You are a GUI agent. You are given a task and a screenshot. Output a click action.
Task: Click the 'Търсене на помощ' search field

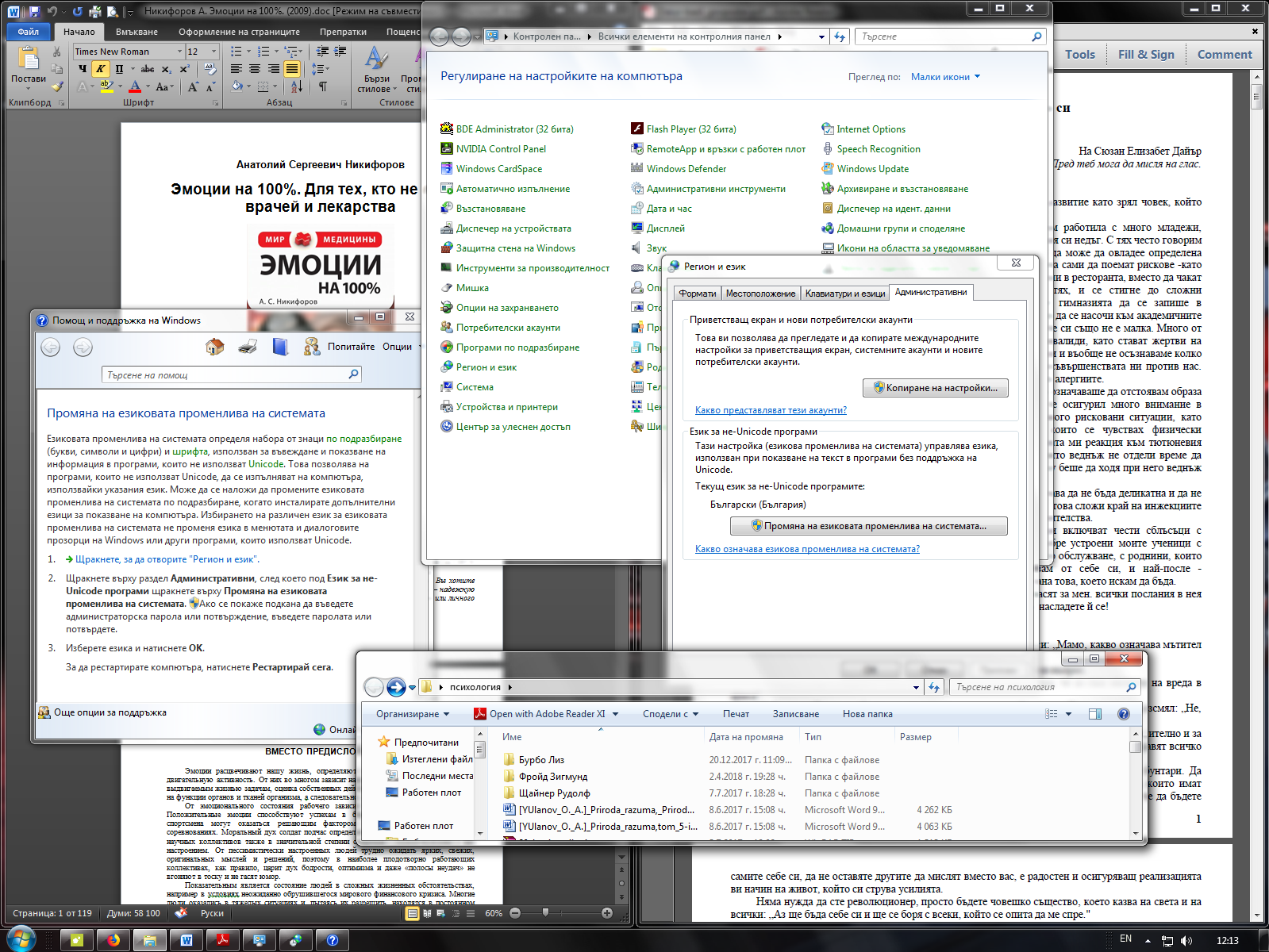(x=226, y=374)
